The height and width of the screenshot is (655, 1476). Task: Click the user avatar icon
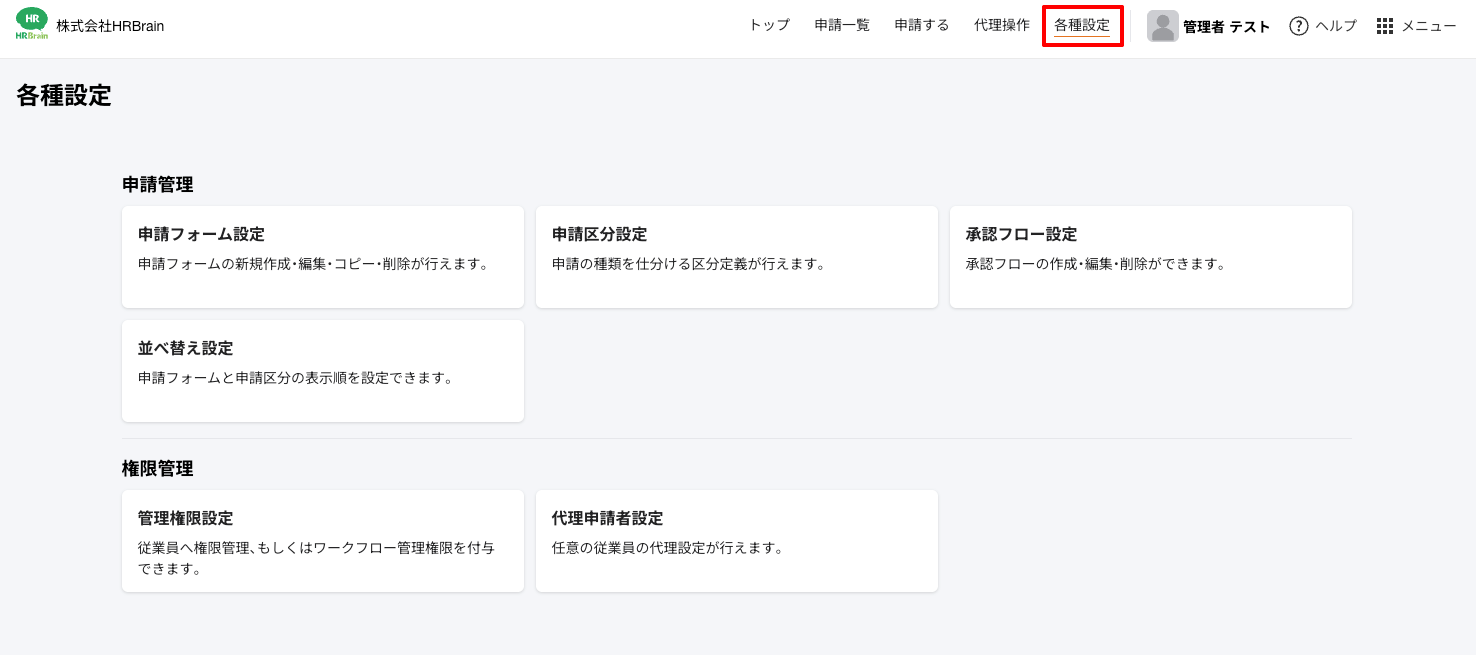[x=1162, y=26]
